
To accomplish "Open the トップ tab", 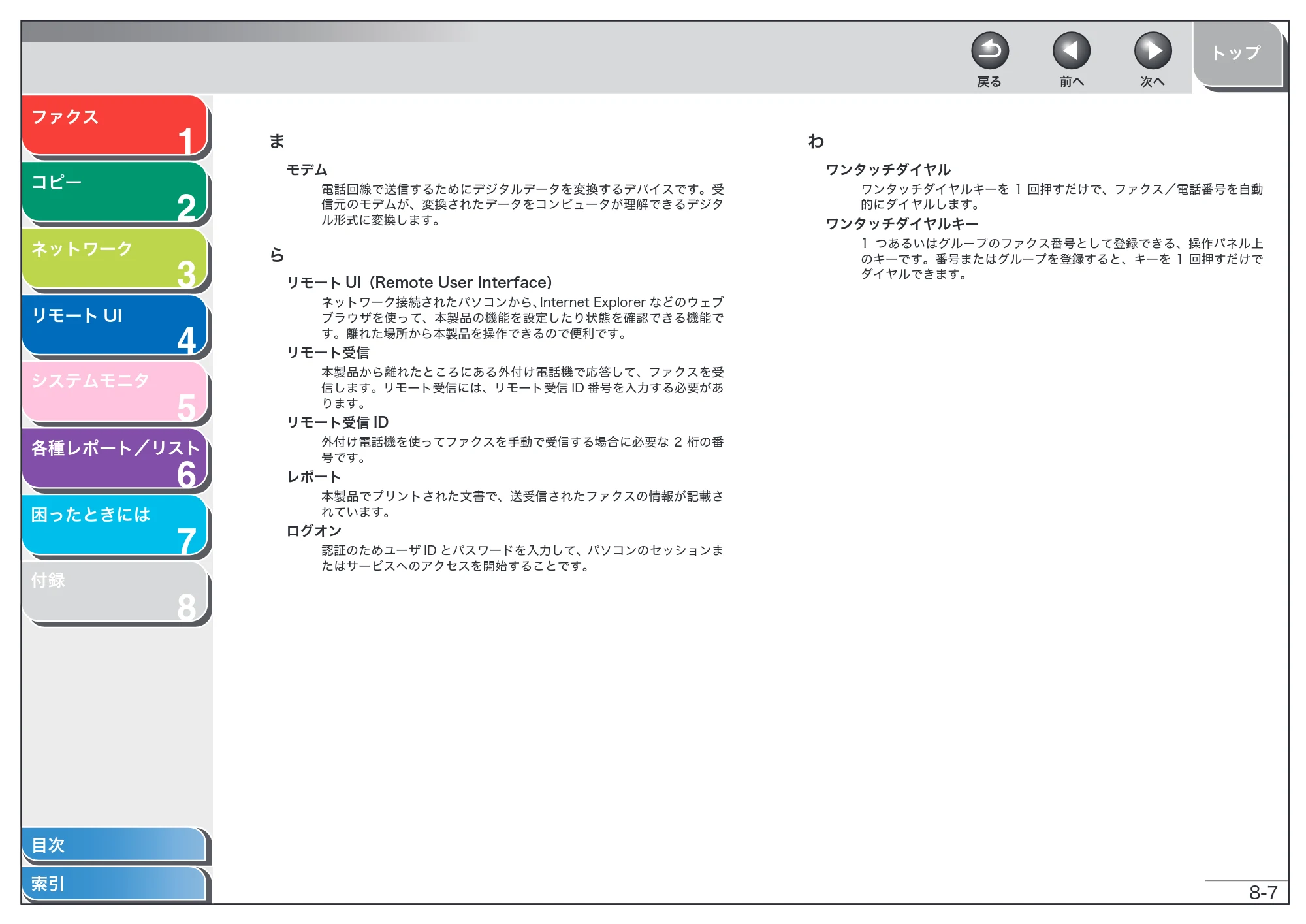I will [x=1238, y=55].
